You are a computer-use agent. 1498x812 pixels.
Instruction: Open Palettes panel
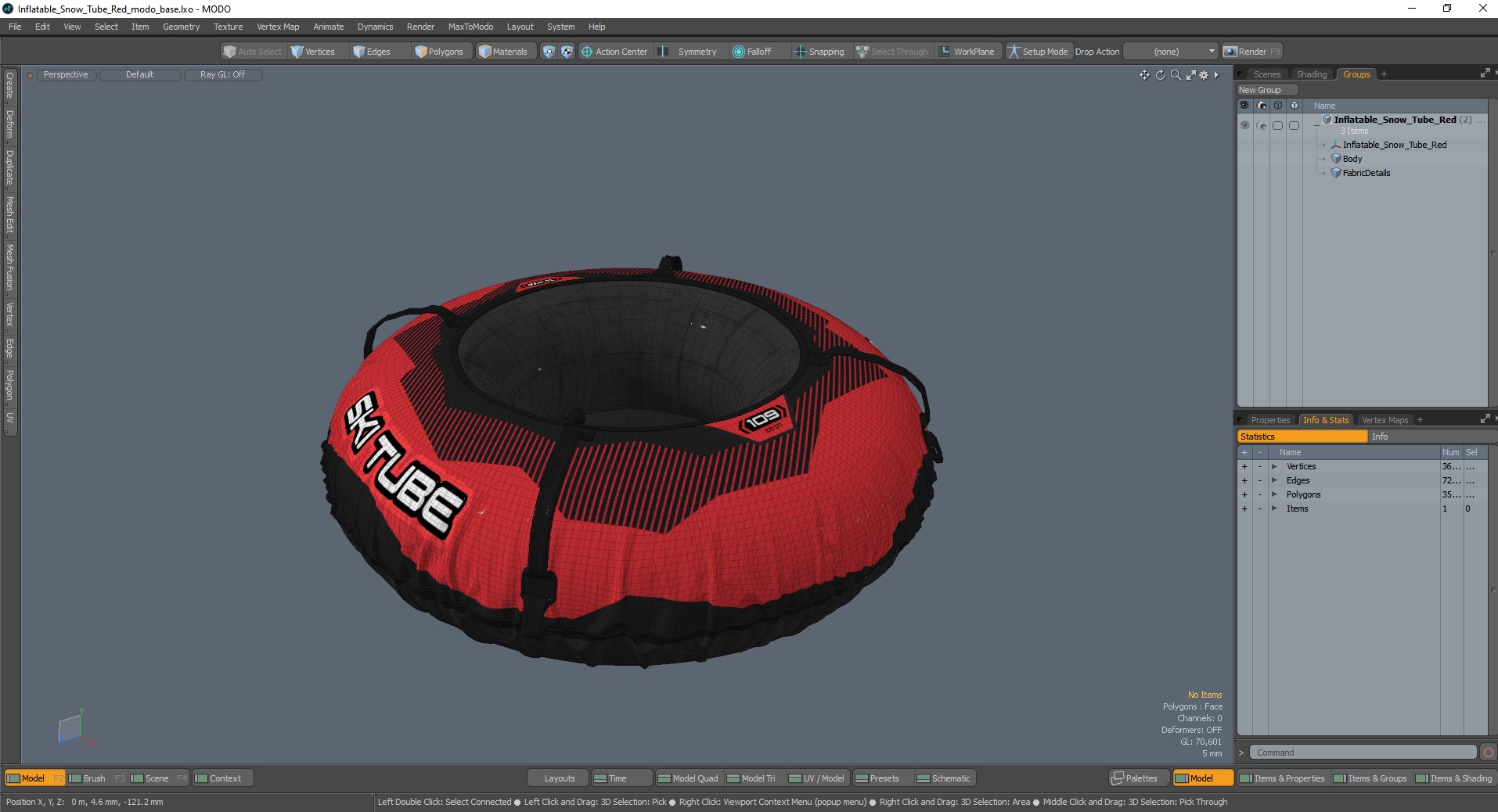1139,778
